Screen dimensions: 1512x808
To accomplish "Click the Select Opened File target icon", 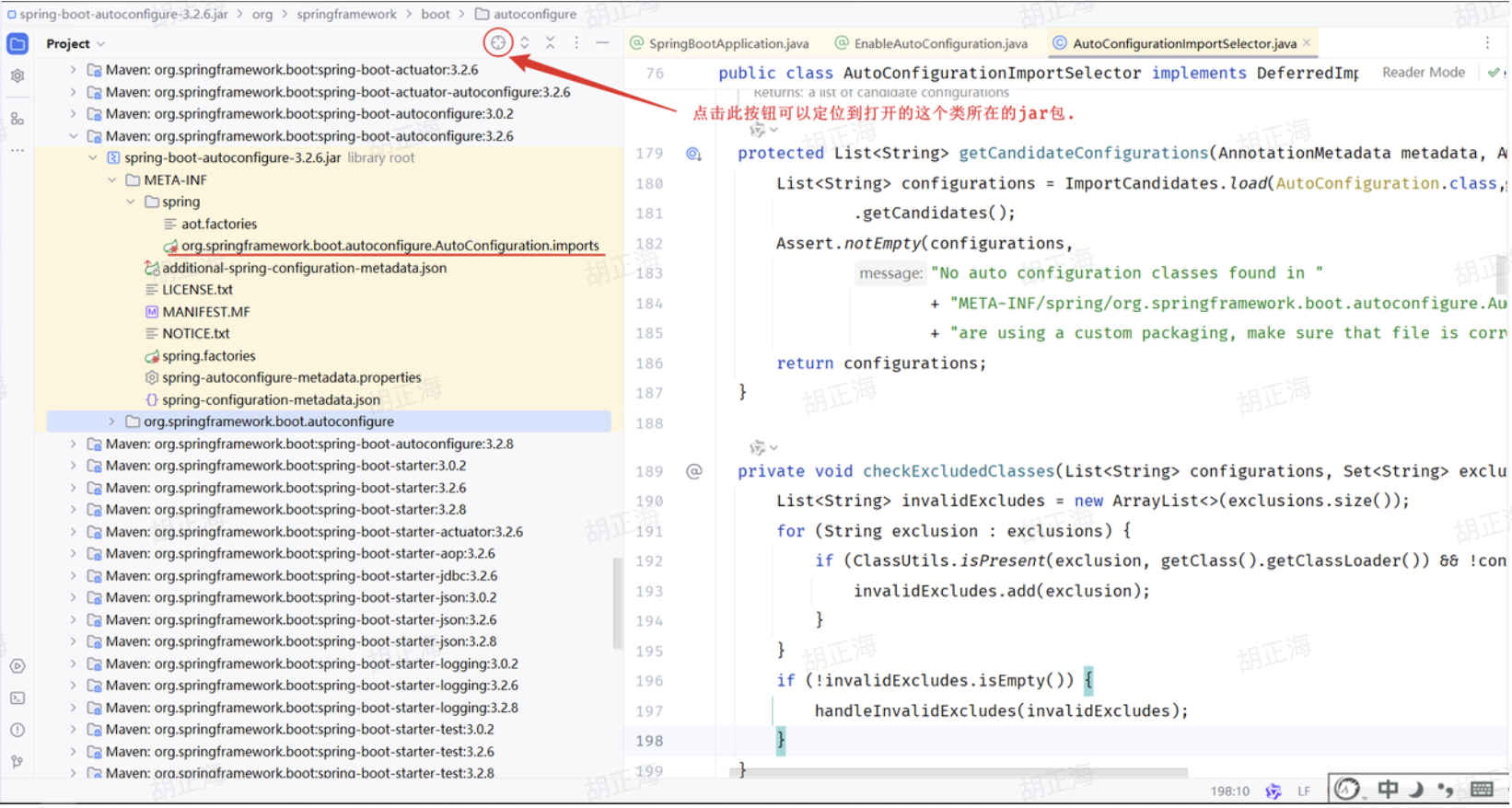I will tap(497, 42).
